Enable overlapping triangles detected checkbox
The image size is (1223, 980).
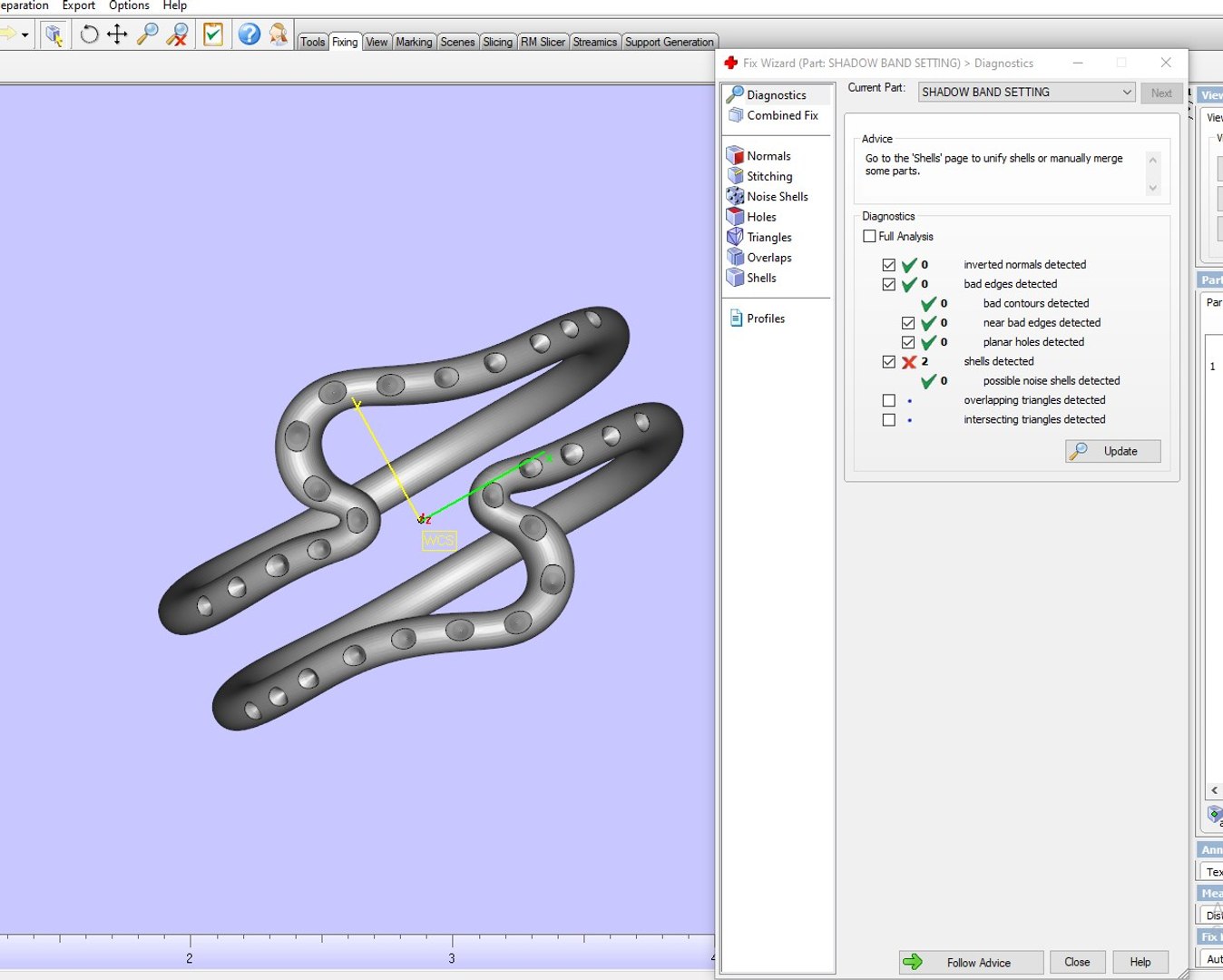pyautogui.click(x=889, y=400)
